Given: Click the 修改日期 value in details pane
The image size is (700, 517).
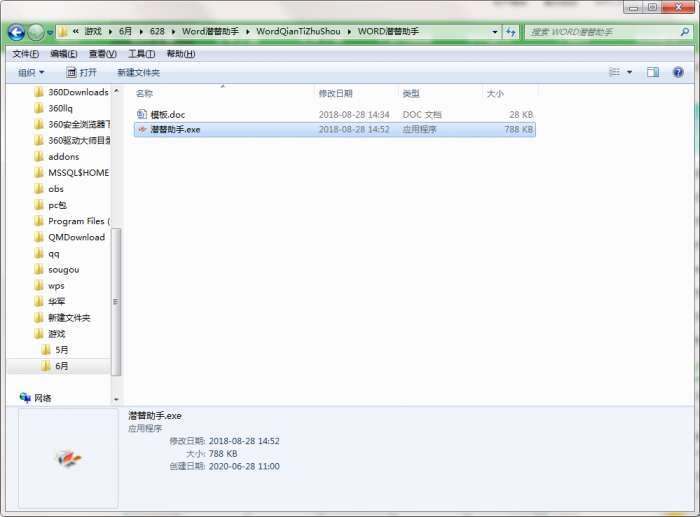Looking at the screenshot, I should [244, 441].
